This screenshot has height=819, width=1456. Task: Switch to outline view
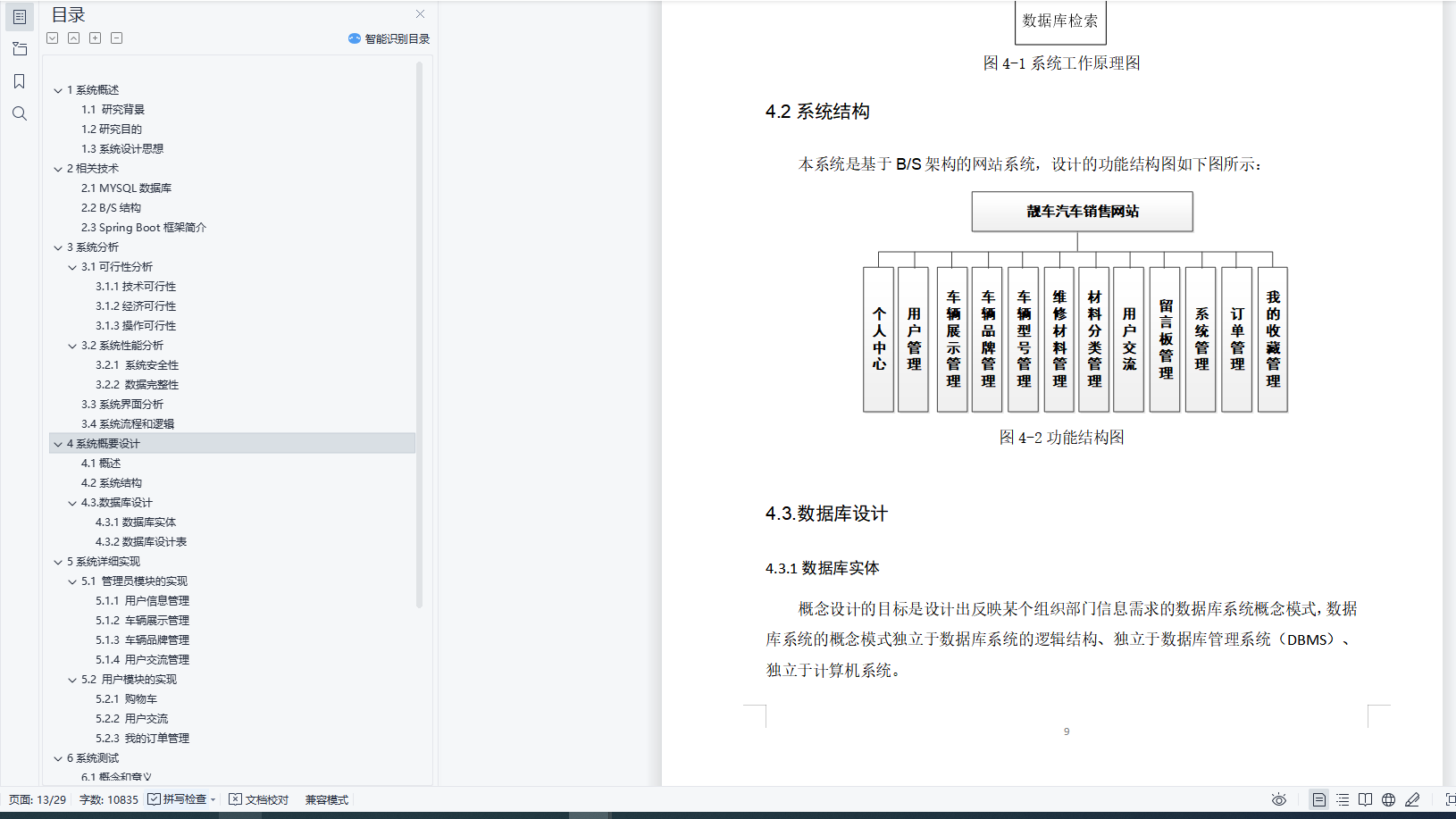tap(1343, 799)
